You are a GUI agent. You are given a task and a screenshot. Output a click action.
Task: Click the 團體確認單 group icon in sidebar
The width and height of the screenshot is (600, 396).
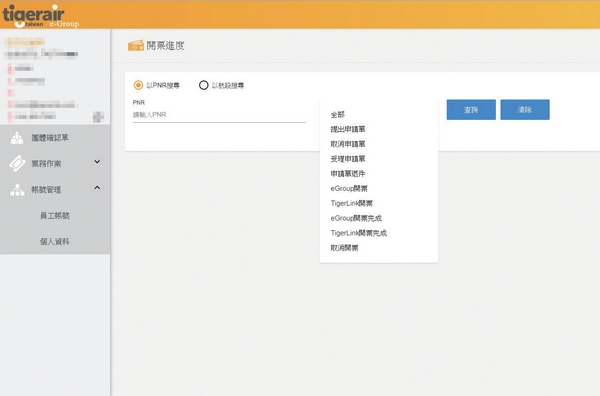[x=17, y=138]
